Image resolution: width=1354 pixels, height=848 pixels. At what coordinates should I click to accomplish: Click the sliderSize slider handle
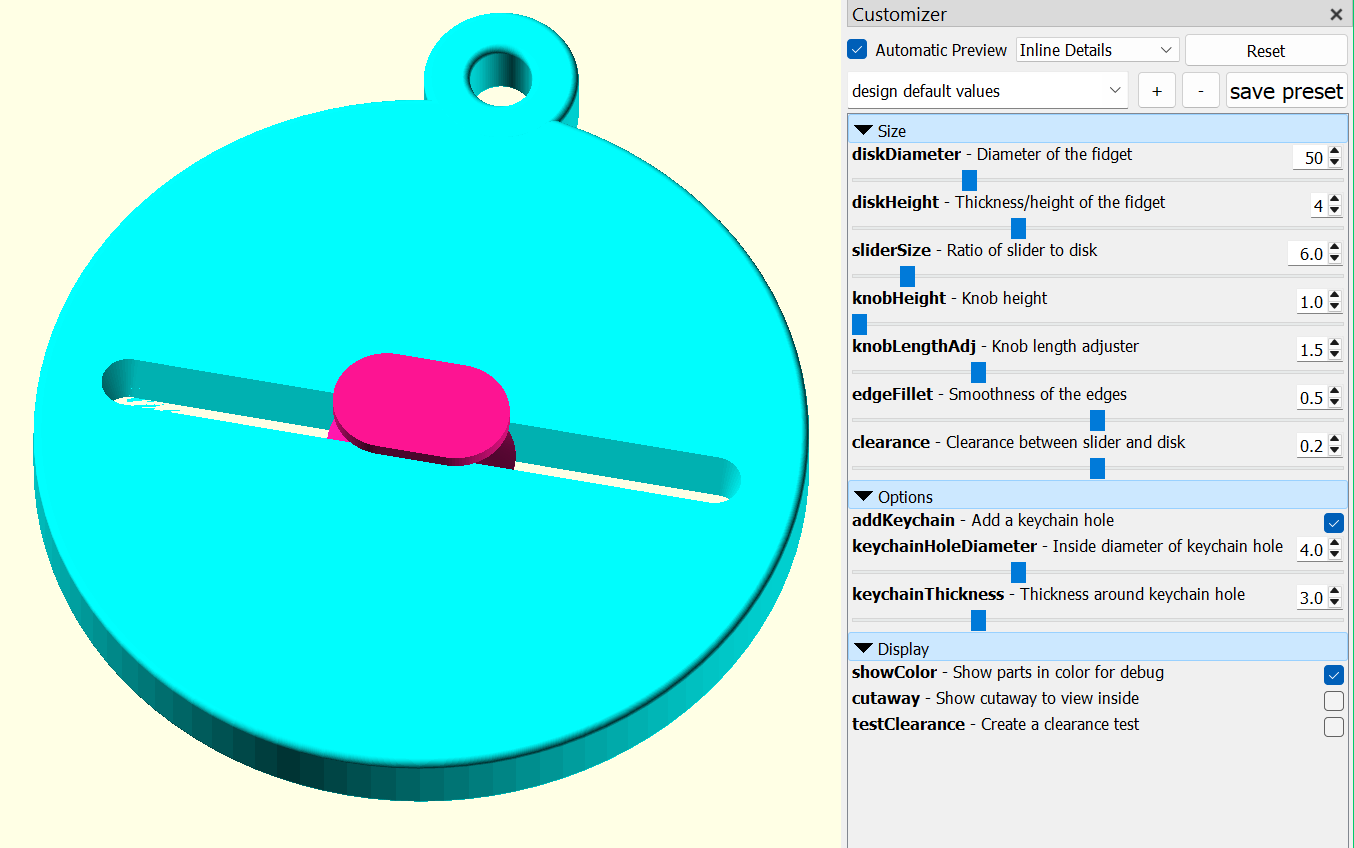[907, 276]
